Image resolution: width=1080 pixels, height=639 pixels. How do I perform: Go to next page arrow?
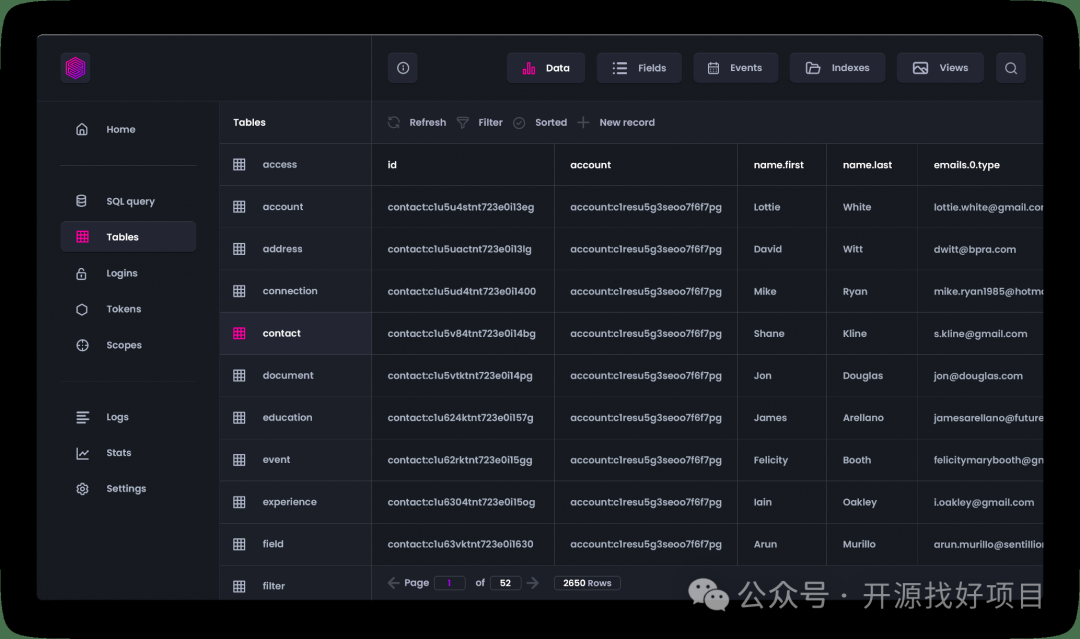point(532,583)
